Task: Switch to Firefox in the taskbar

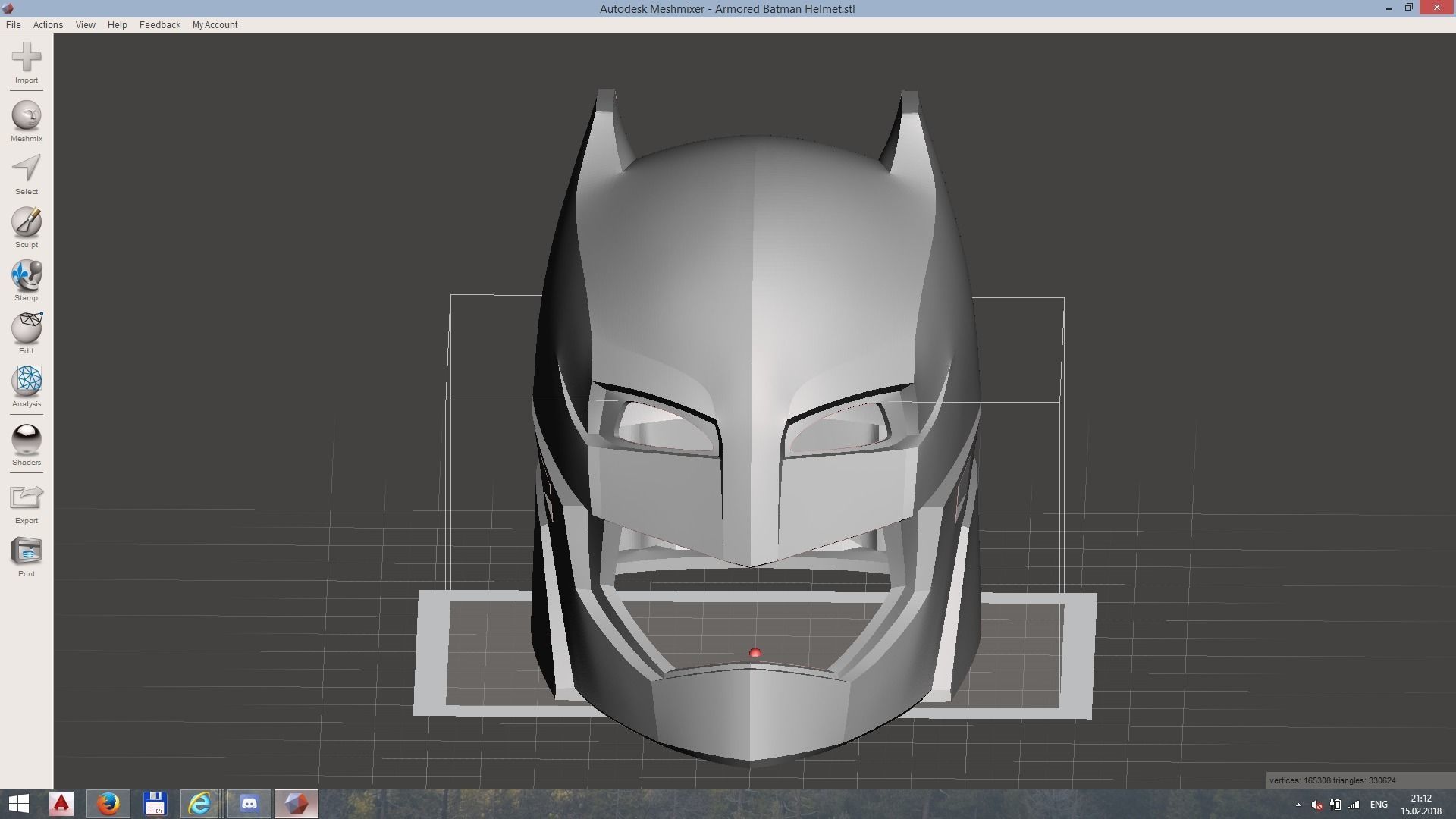Action: [x=108, y=804]
